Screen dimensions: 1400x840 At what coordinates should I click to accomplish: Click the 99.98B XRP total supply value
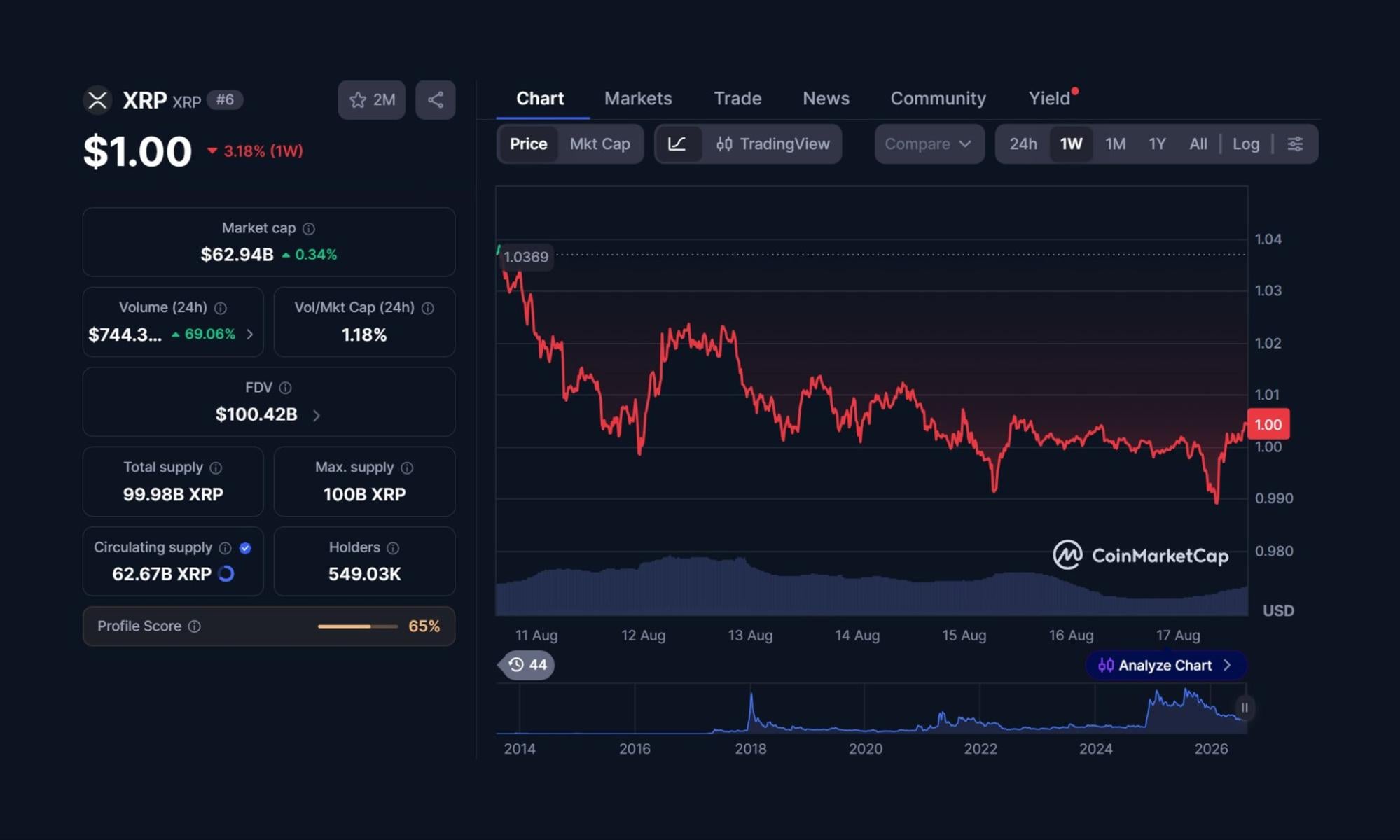173,495
